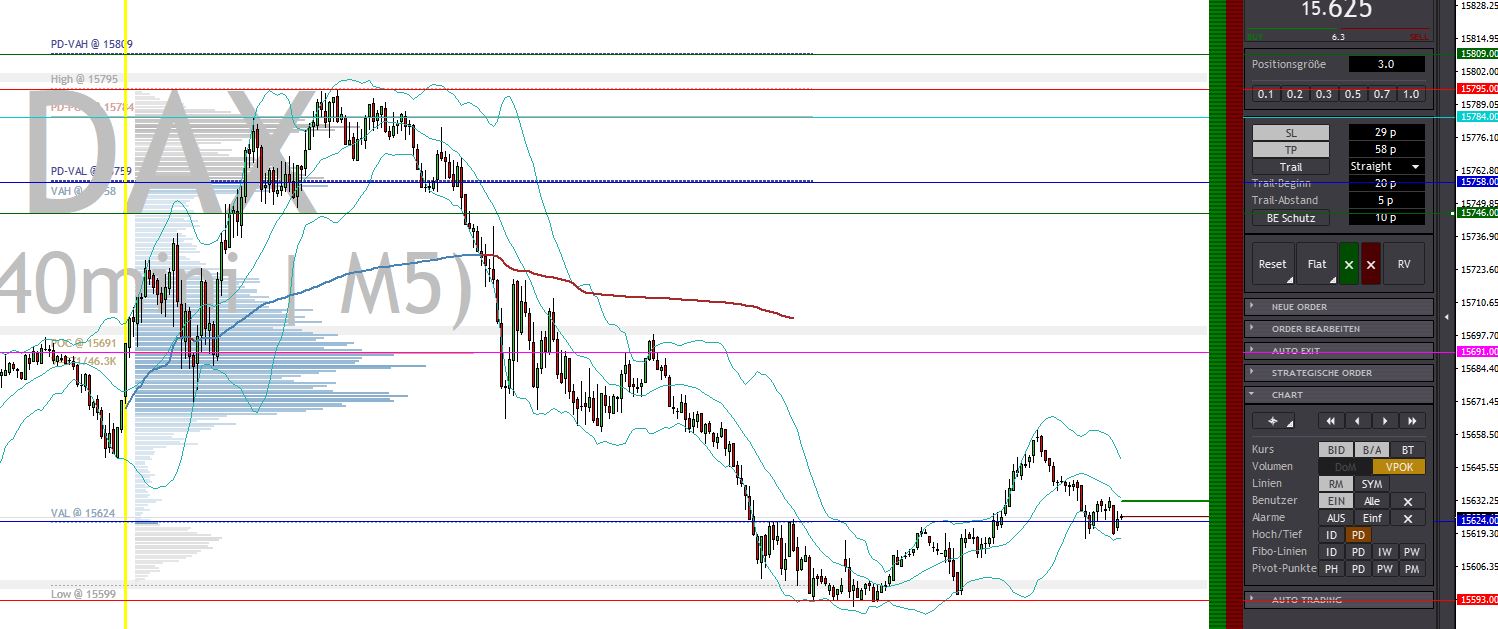Toggle B/A price display

1371,450
